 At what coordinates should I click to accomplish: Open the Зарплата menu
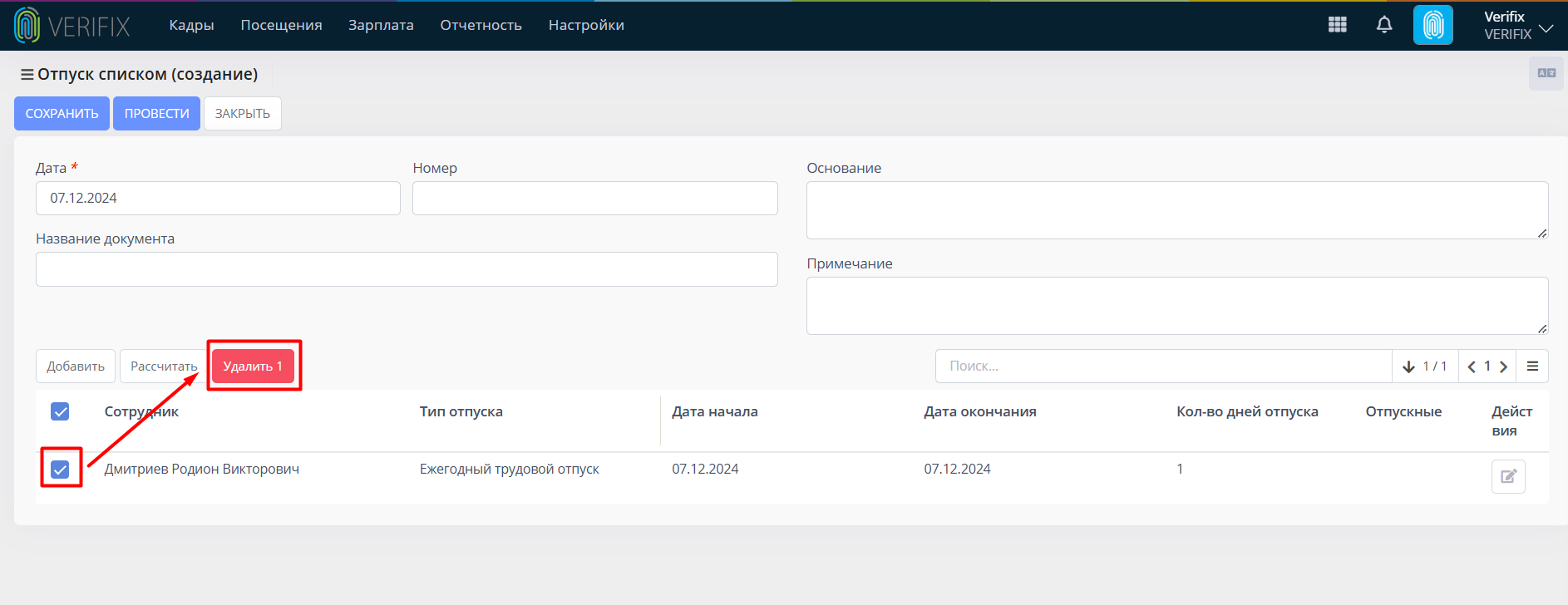[x=381, y=25]
